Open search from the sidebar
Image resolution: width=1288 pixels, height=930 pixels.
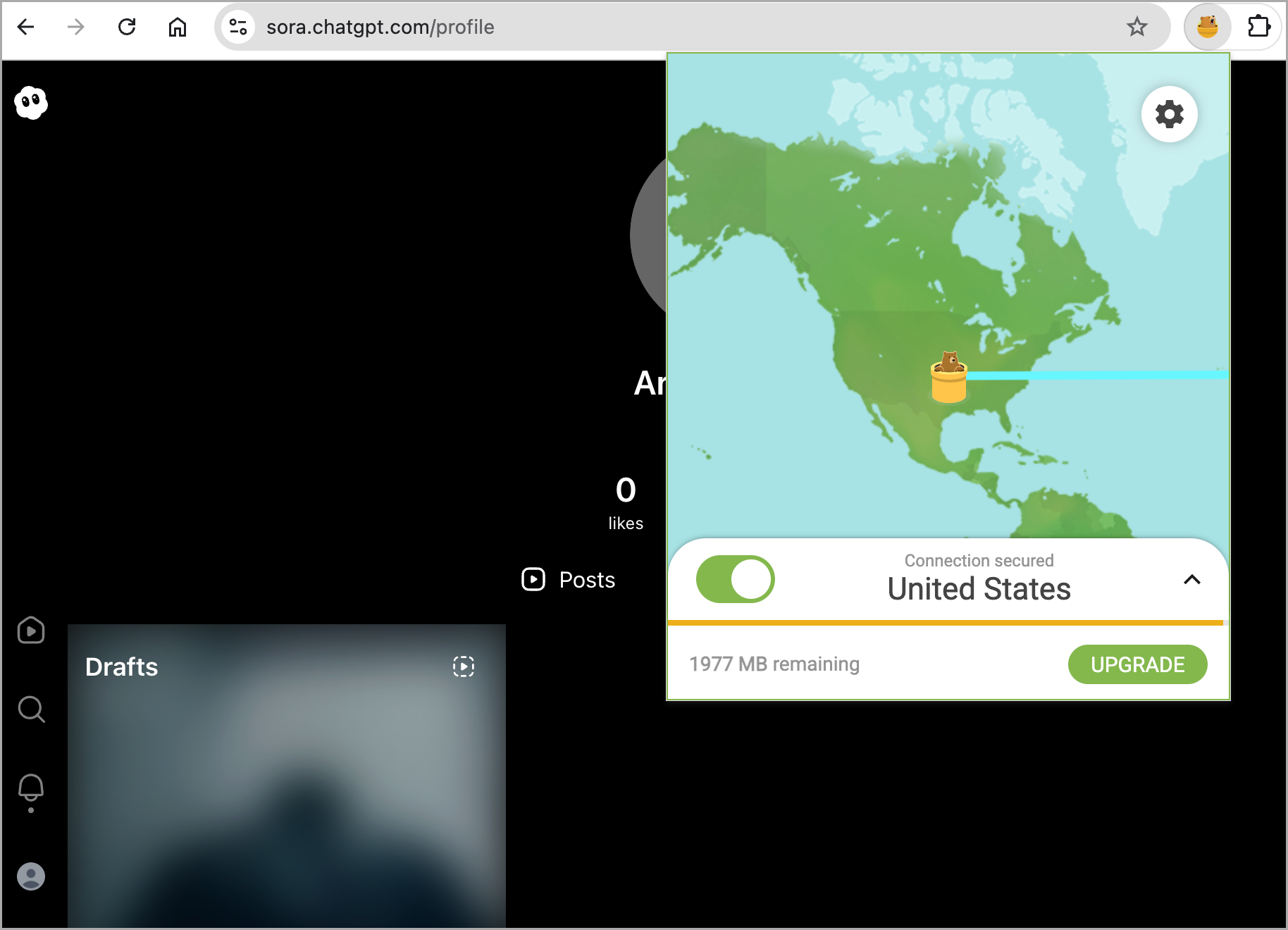click(x=31, y=709)
